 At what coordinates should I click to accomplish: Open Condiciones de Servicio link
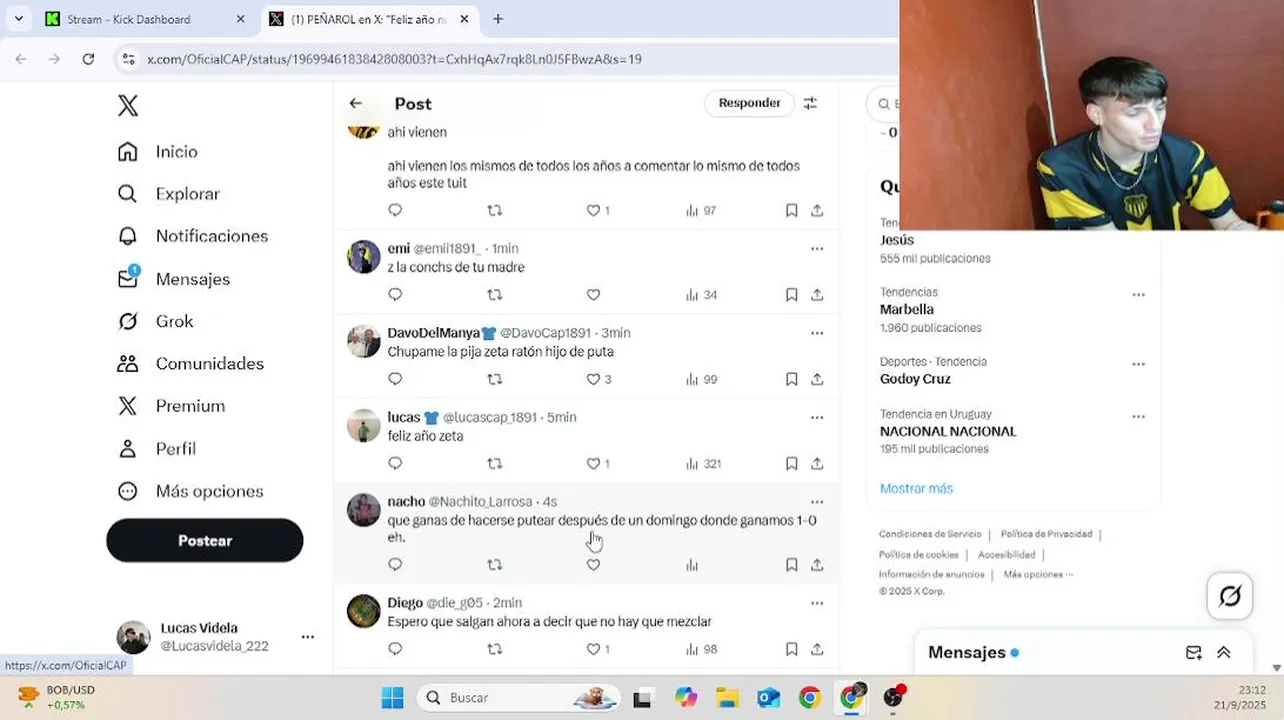(x=930, y=534)
